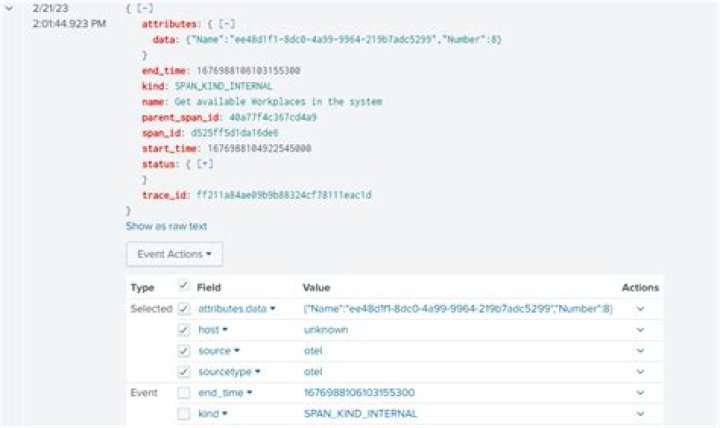The height and width of the screenshot is (428, 720).
Task: Open Actions chevron for end_time row
Action: tap(640, 393)
